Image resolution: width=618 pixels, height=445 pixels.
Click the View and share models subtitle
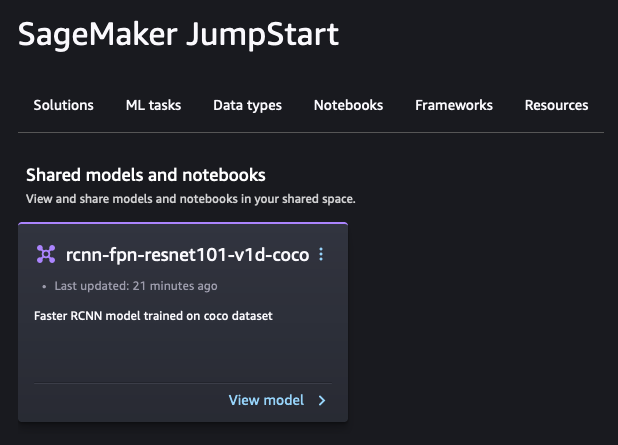191,199
